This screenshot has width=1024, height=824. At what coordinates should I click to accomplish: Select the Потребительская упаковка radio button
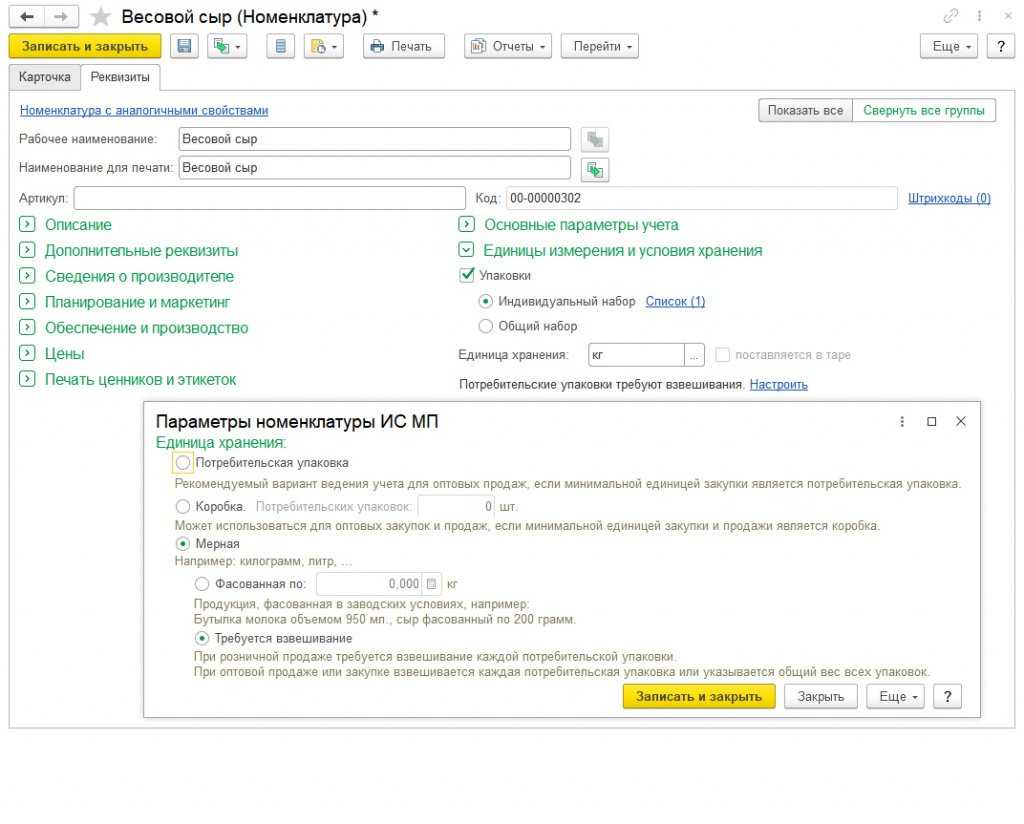click(183, 463)
